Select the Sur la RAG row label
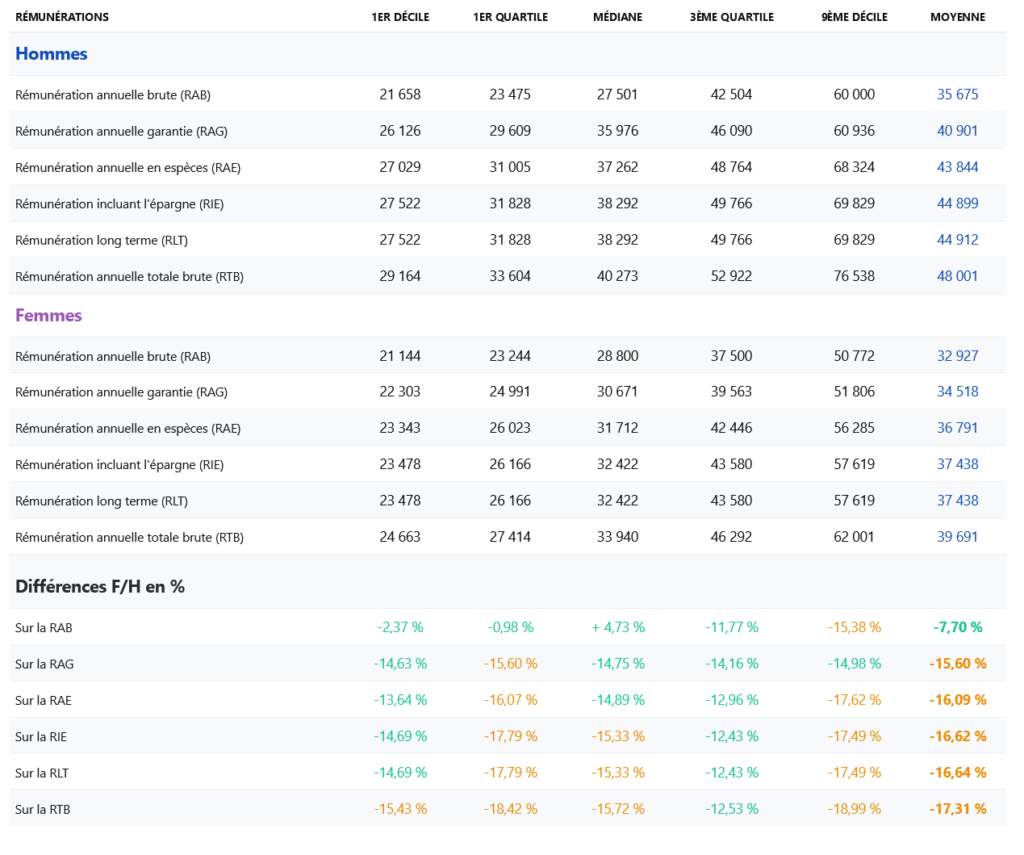1024x855 pixels. coord(44,664)
